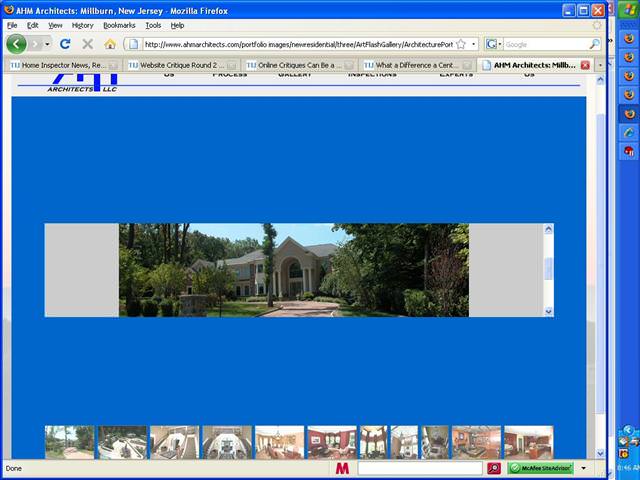Reload the current page
The height and width of the screenshot is (480, 640).
pyautogui.click(x=65, y=44)
